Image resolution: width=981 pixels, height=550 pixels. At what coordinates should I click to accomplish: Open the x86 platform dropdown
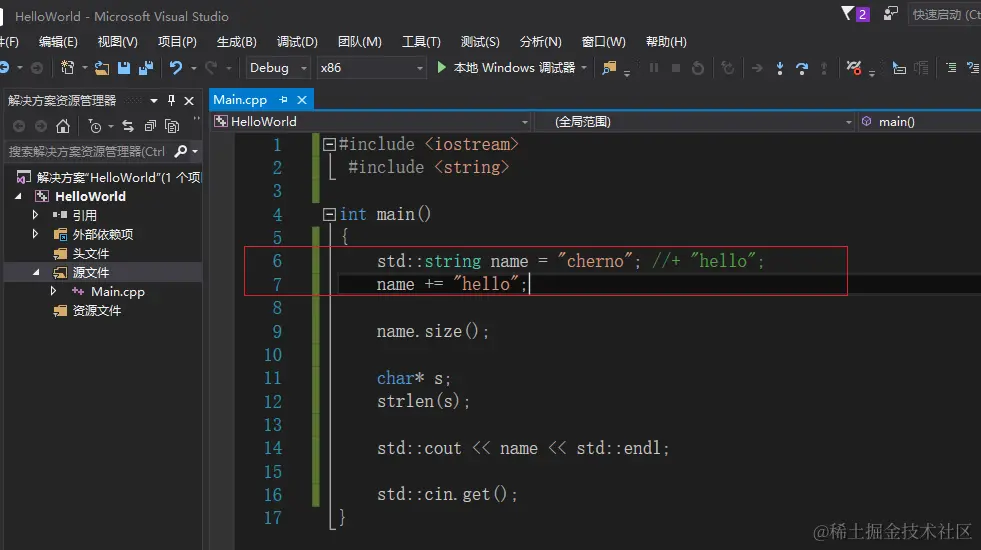click(420, 68)
